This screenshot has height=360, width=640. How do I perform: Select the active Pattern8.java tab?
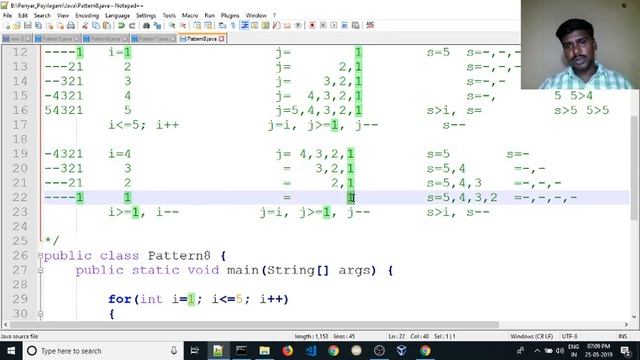click(202, 39)
